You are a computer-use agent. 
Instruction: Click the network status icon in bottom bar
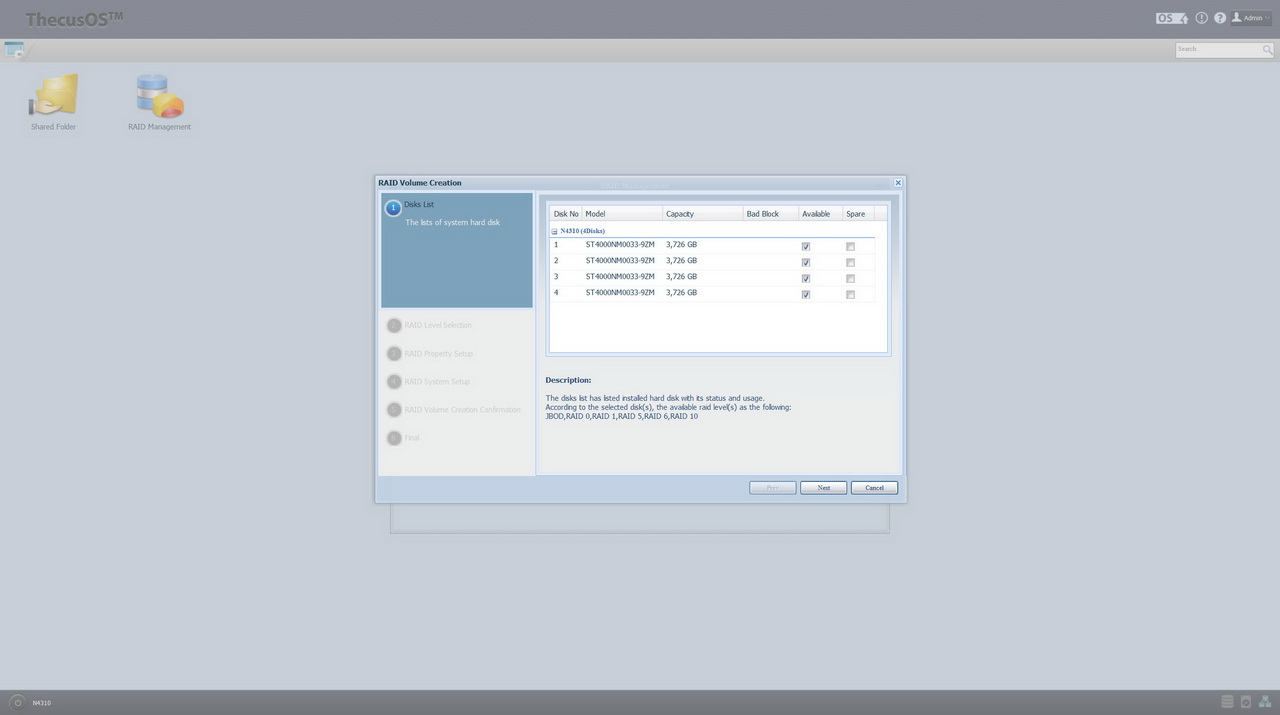pos(1264,702)
